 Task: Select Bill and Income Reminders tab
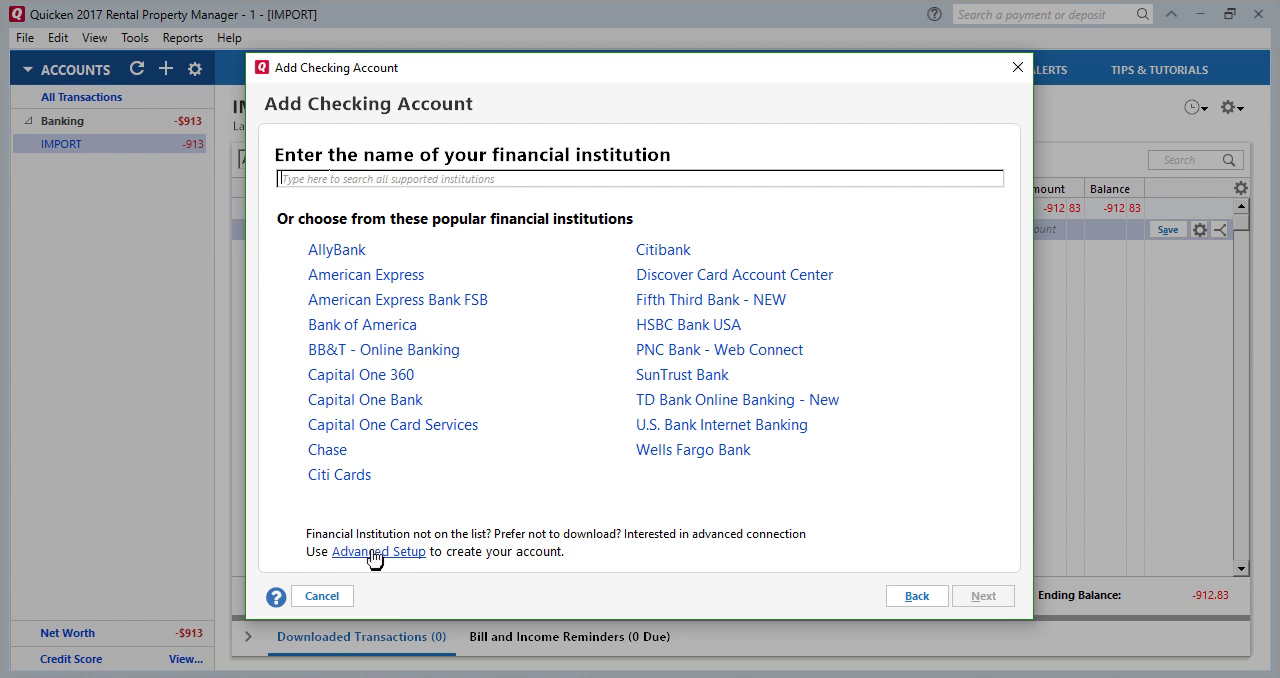tap(569, 637)
